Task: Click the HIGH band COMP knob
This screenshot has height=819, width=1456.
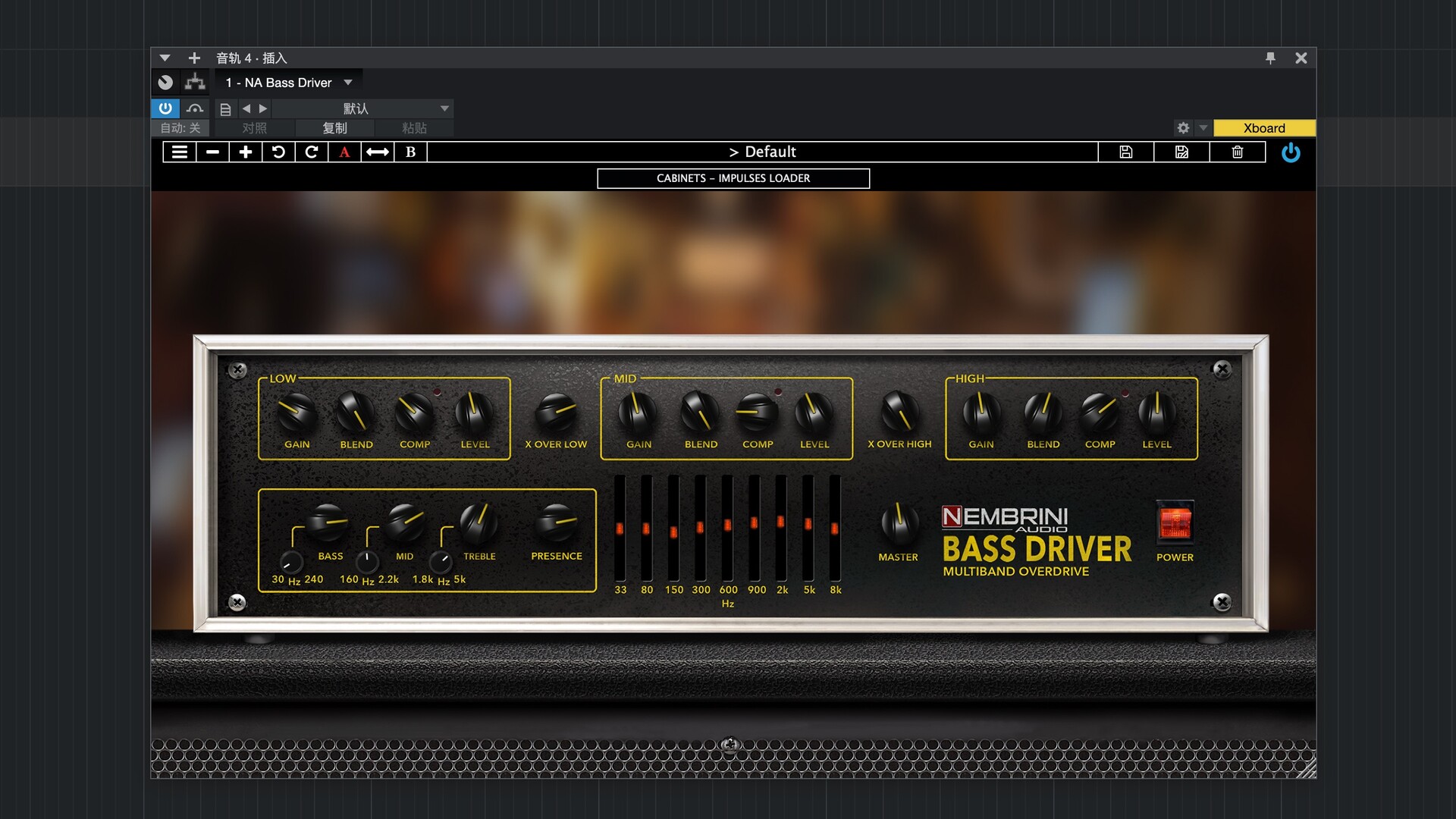Action: pyautogui.click(x=1100, y=412)
